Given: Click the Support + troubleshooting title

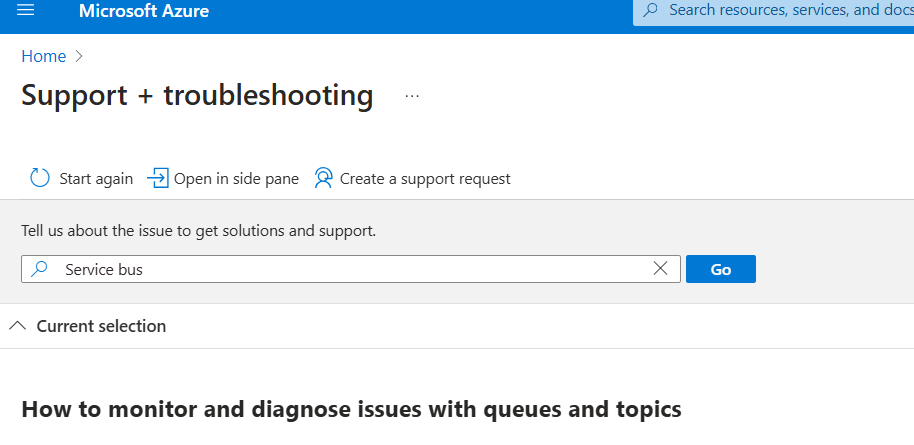Looking at the screenshot, I should tap(197, 96).
